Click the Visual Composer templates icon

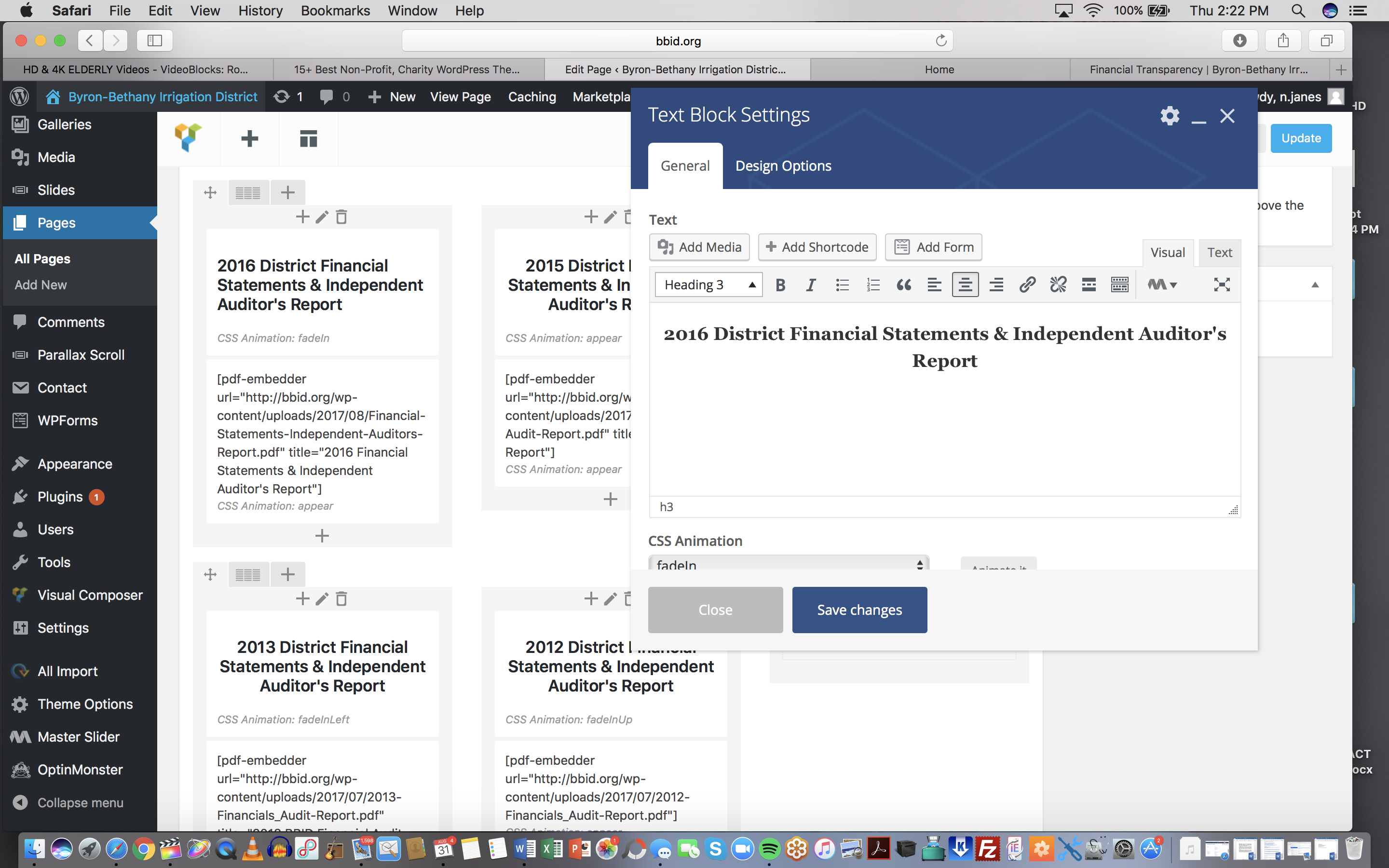click(308, 138)
